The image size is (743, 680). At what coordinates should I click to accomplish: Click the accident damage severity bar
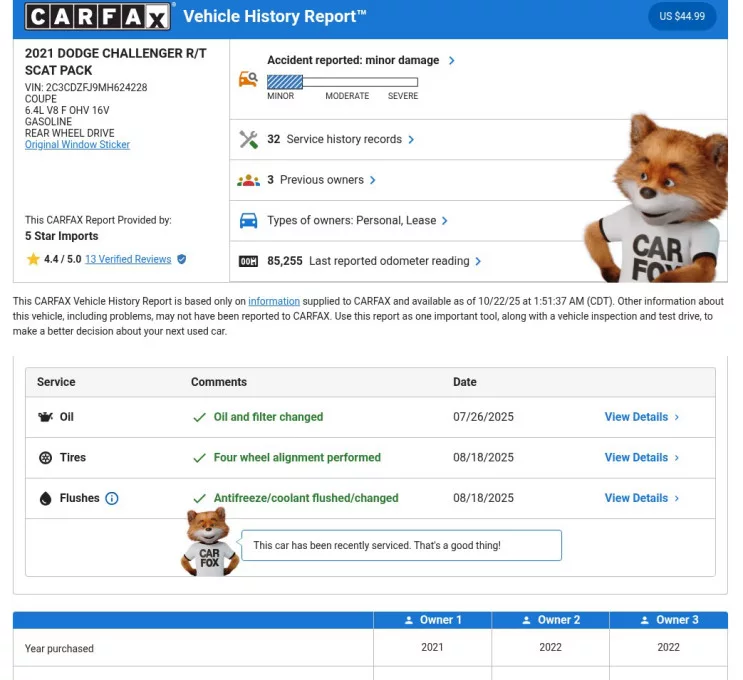pos(342,82)
